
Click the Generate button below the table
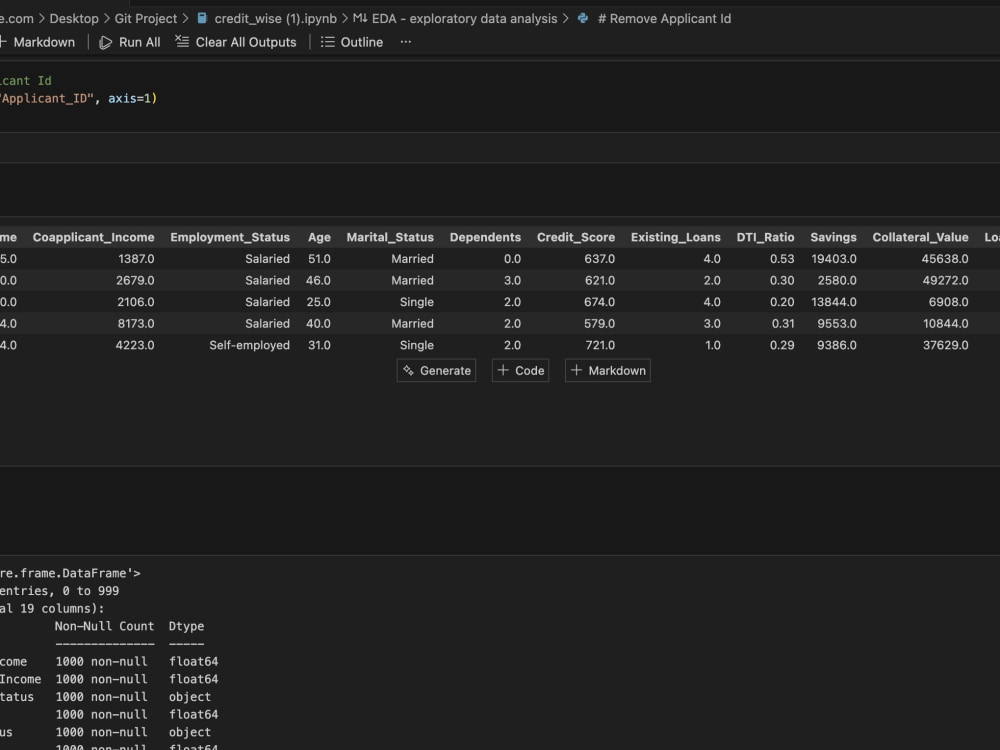(436, 371)
